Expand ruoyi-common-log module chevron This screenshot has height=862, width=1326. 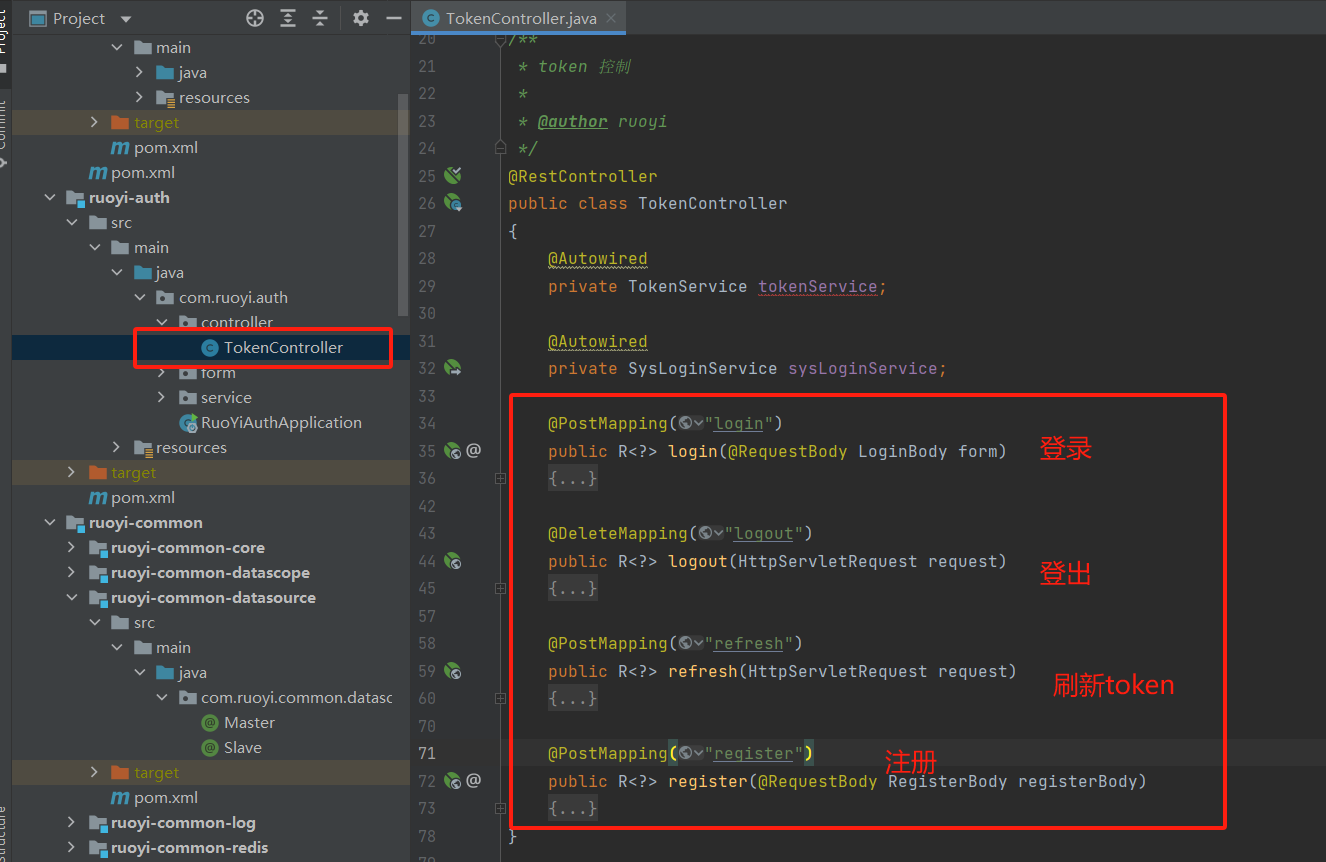tap(72, 823)
